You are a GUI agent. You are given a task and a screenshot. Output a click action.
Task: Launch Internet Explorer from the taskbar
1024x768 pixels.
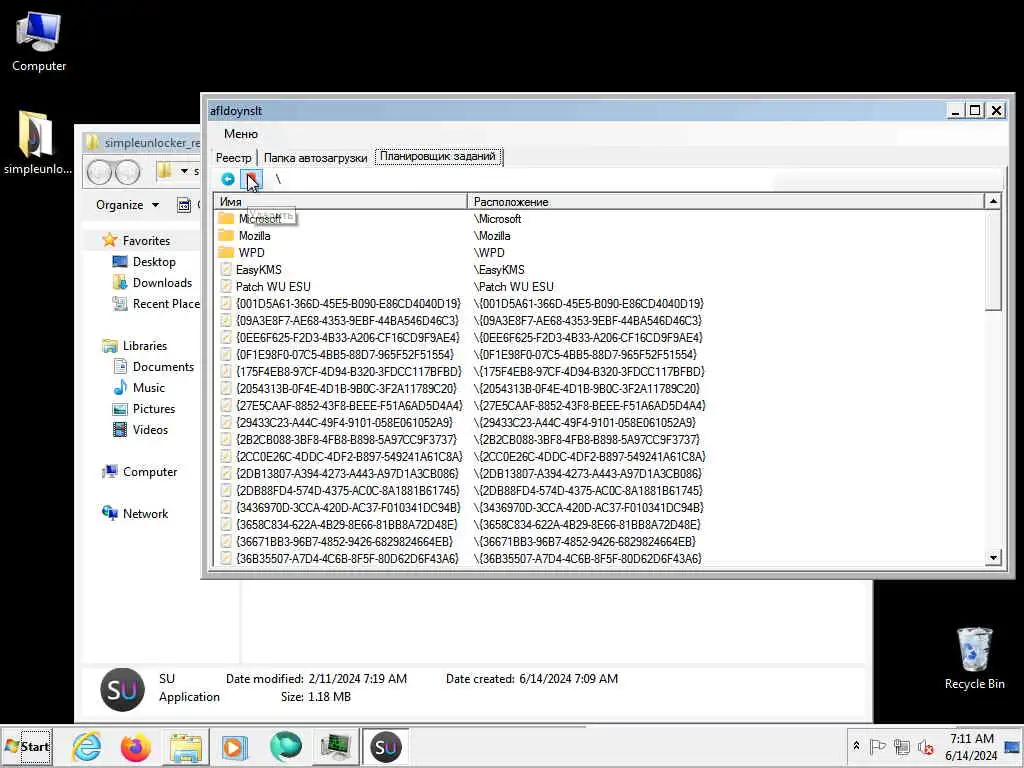[86, 746]
